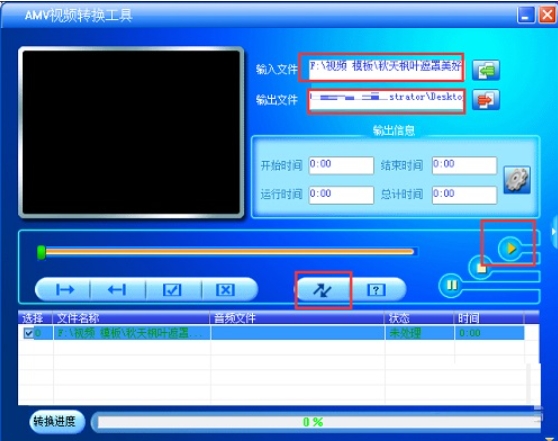Click the 转换进度 button
558x441 pixels.
click(x=57, y=422)
